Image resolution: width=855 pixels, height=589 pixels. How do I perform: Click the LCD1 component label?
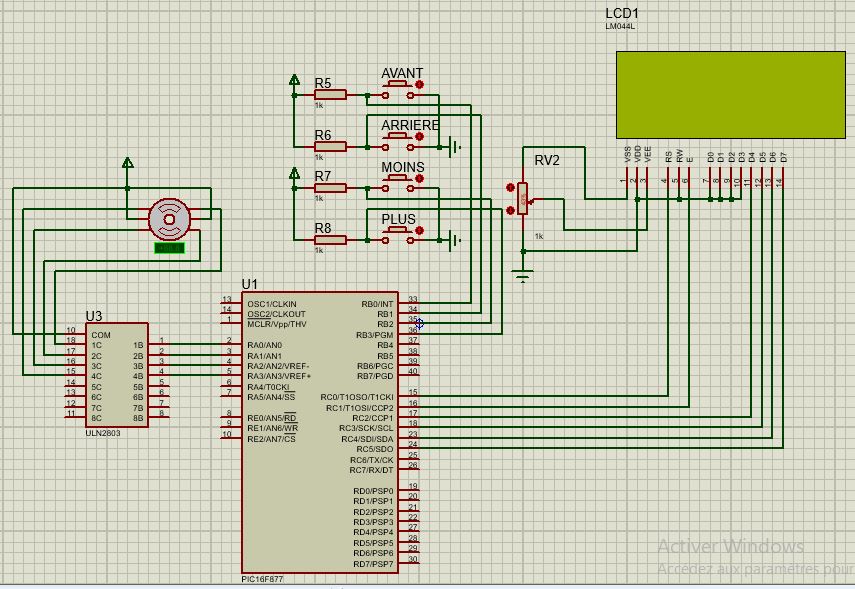[x=622, y=13]
